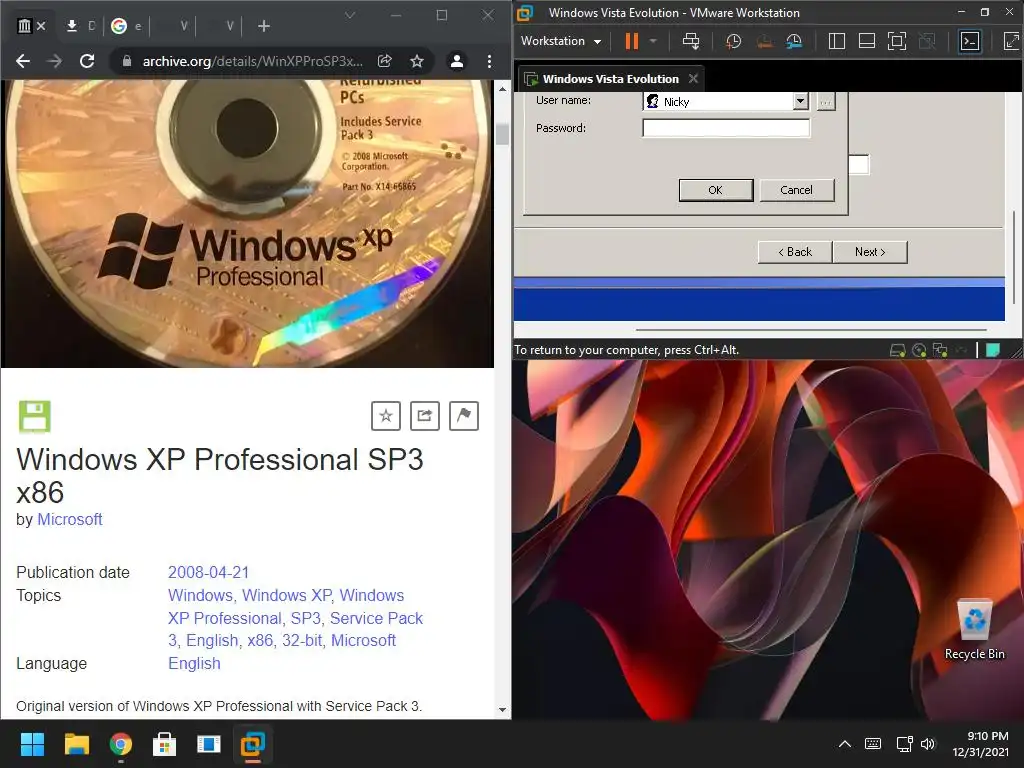Open the Snapshot Manager wrench-clock icon
The width and height of the screenshot is (1024, 768).
click(794, 41)
